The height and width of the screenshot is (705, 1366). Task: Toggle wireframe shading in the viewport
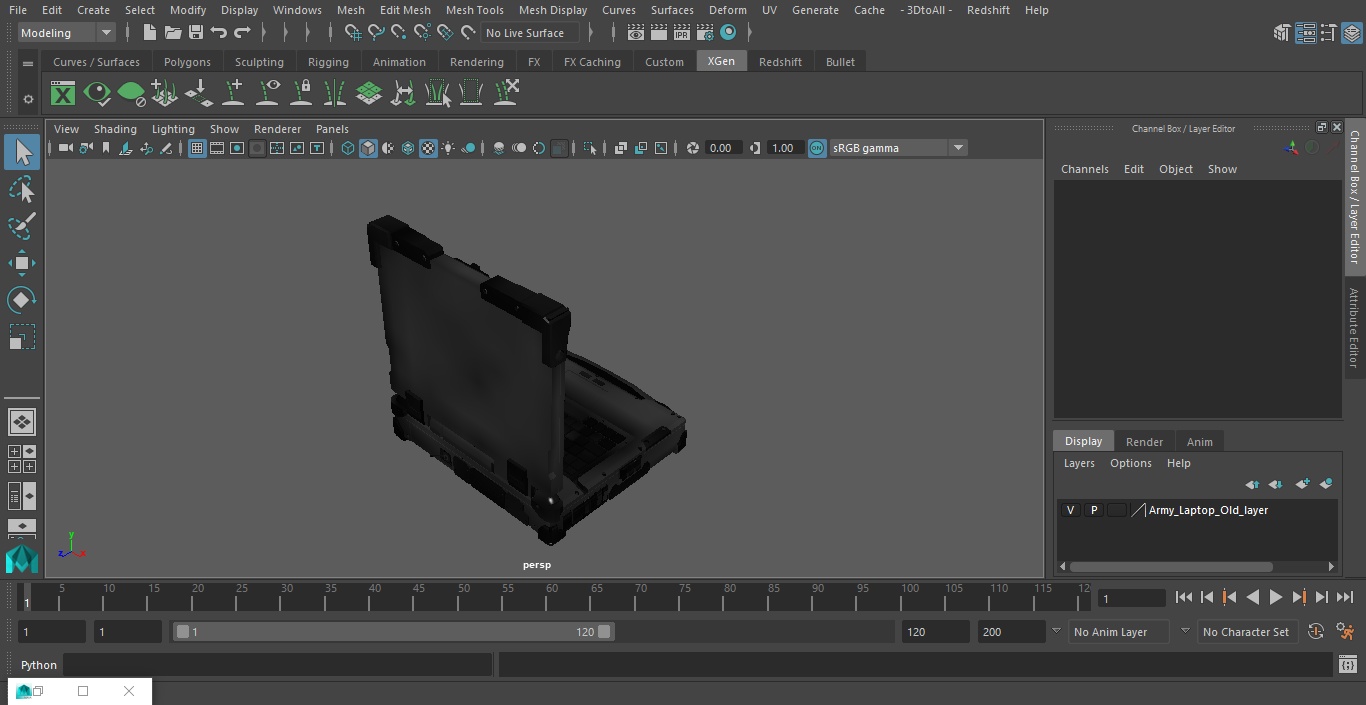click(348, 148)
